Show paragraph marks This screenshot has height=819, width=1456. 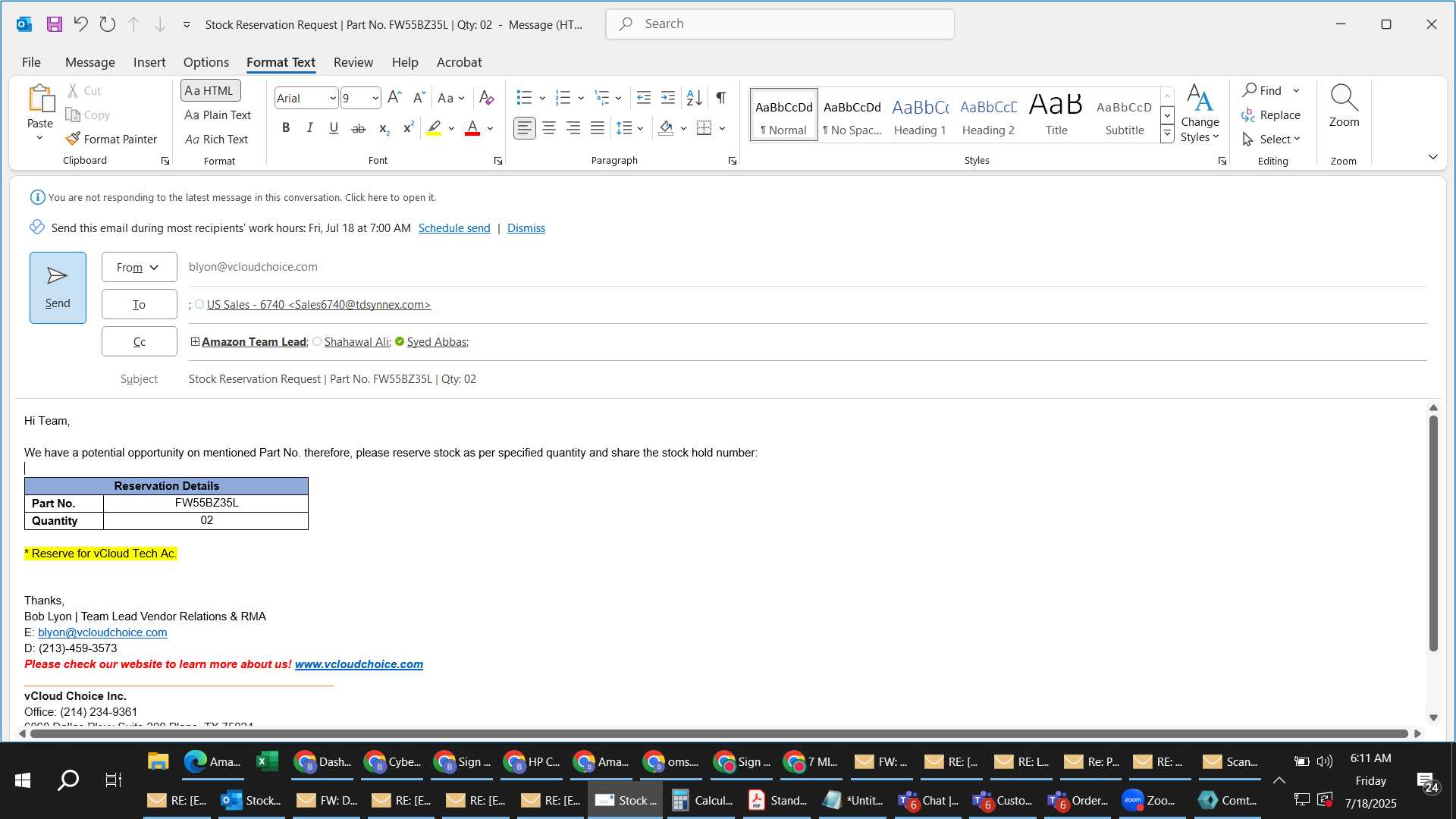721,98
